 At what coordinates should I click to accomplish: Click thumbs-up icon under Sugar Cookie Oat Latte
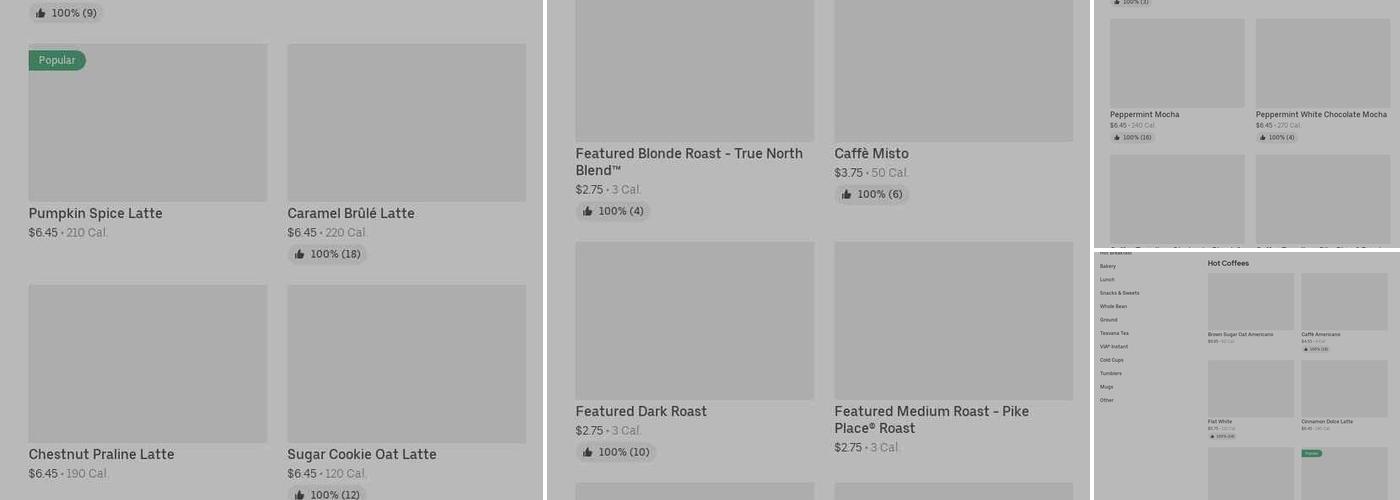(x=299, y=495)
